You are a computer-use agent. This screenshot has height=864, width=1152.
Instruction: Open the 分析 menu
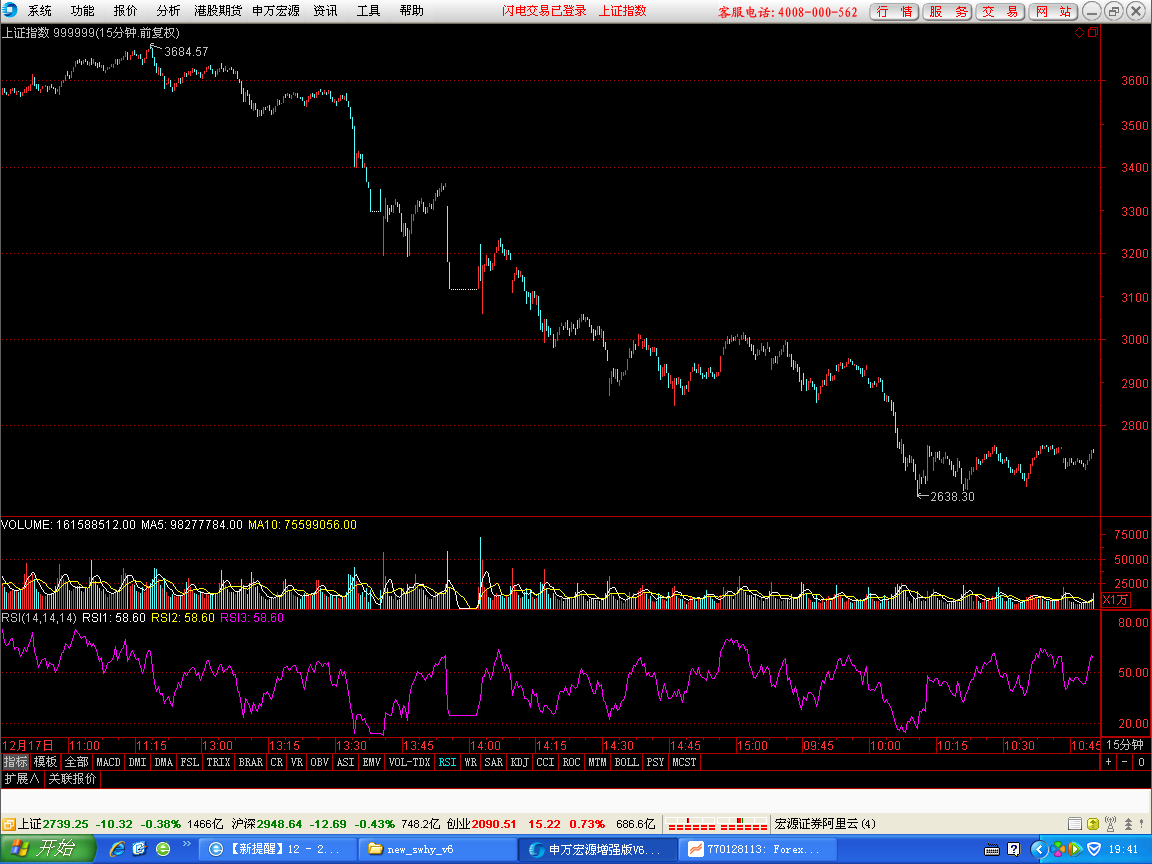tap(168, 11)
